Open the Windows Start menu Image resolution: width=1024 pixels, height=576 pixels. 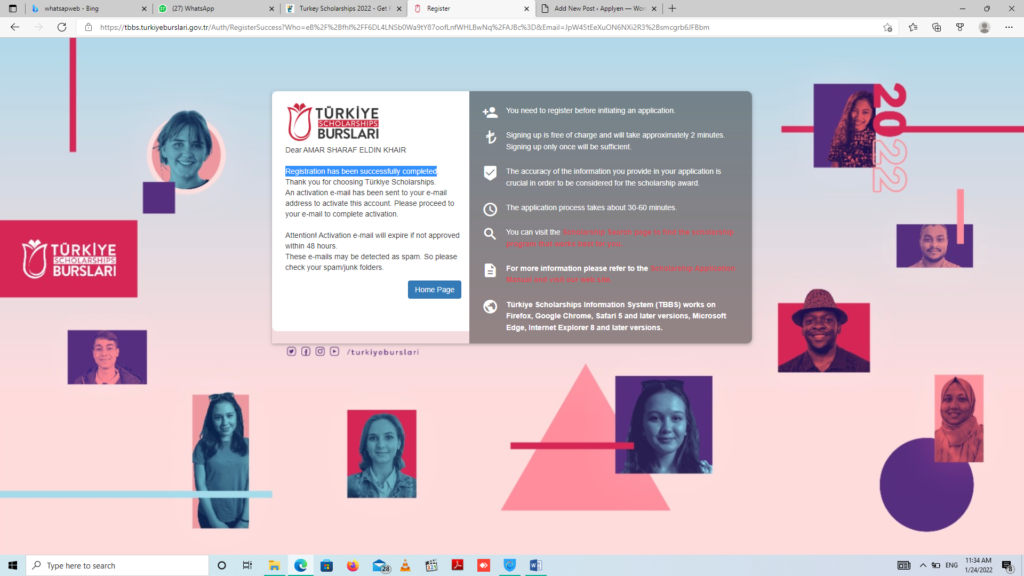click(12, 566)
